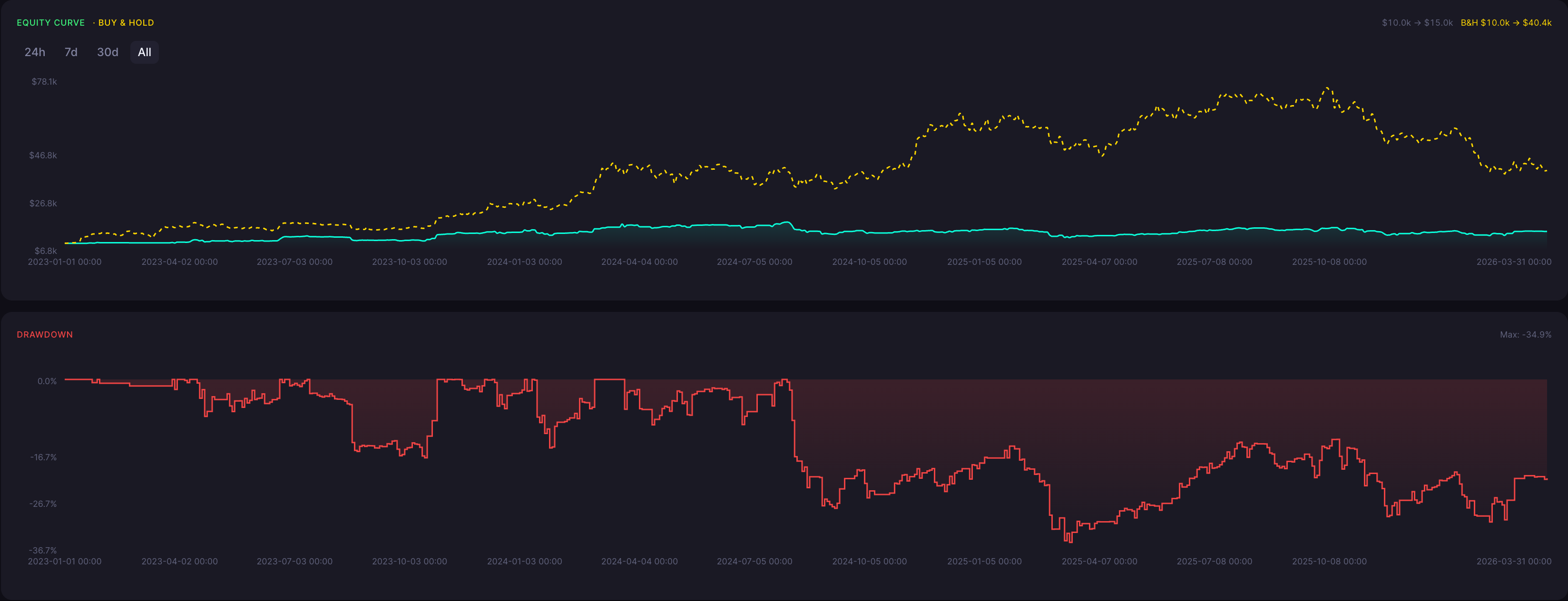The image size is (1568, 601).
Task: Click the $78.1k equity axis label
Action: 44,81
